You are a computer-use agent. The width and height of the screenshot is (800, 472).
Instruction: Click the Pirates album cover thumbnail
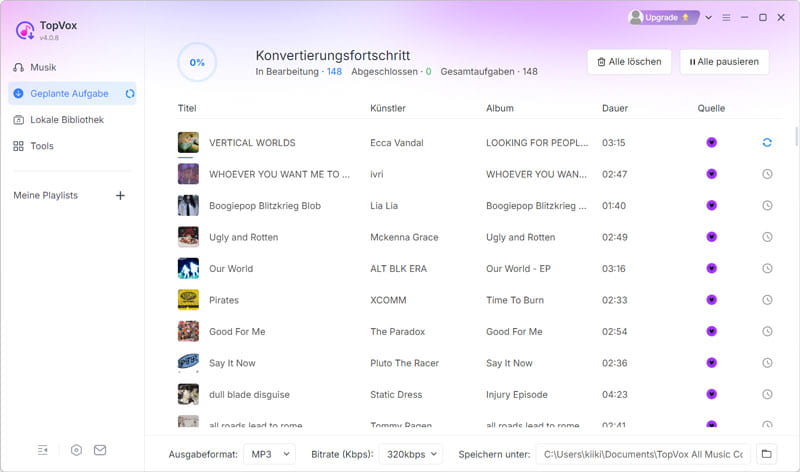pyautogui.click(x=188, y=300)
